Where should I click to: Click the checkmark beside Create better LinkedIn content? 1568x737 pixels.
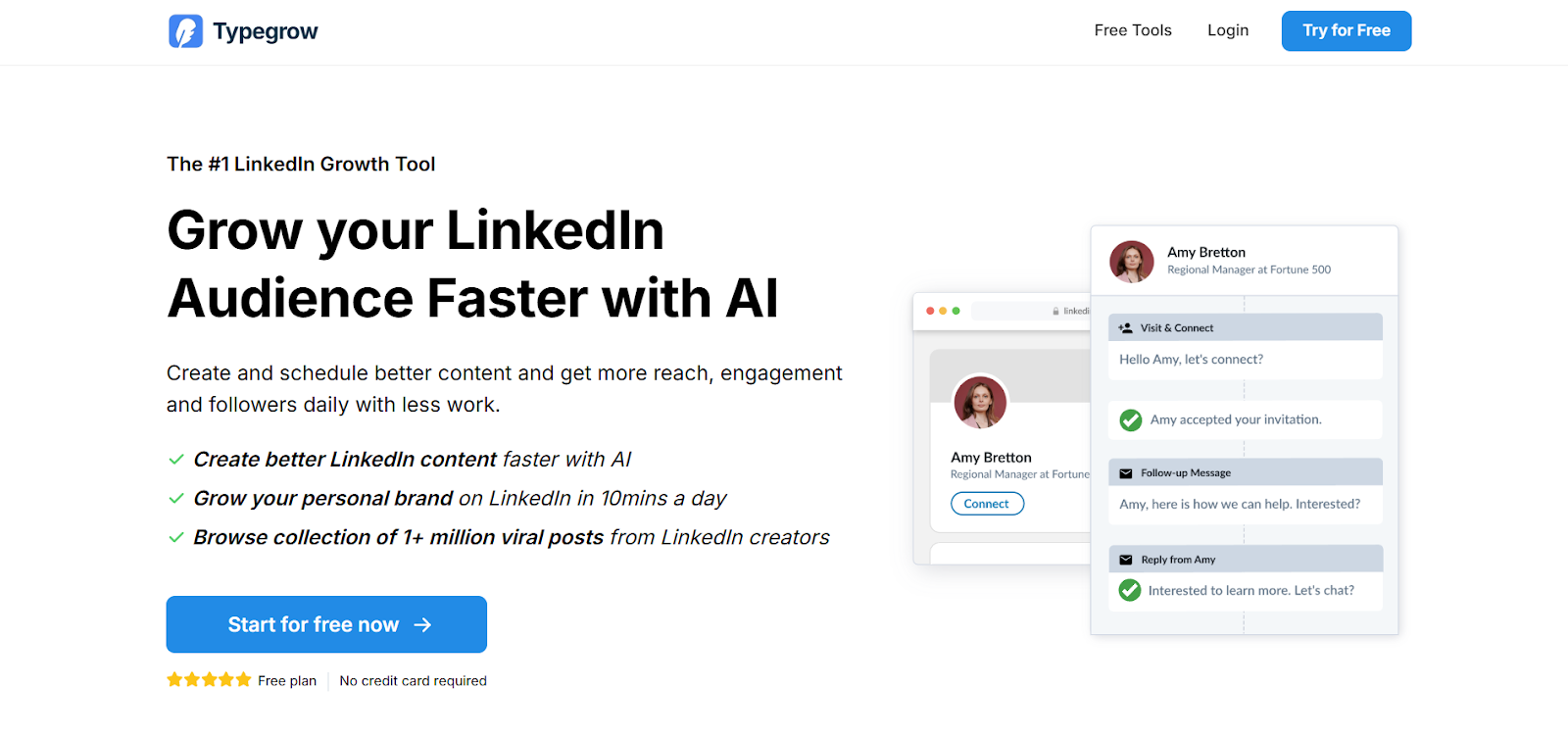pyautogui.click(x=176, y=460)
